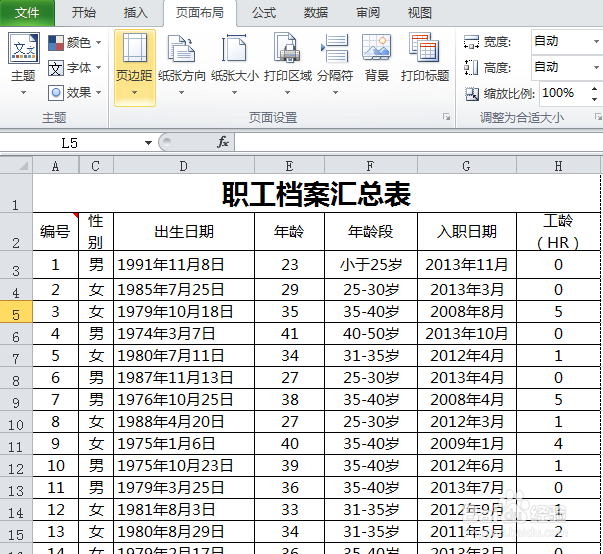Expand the 纸张大小 dropdown arrow

pos(235,93)
